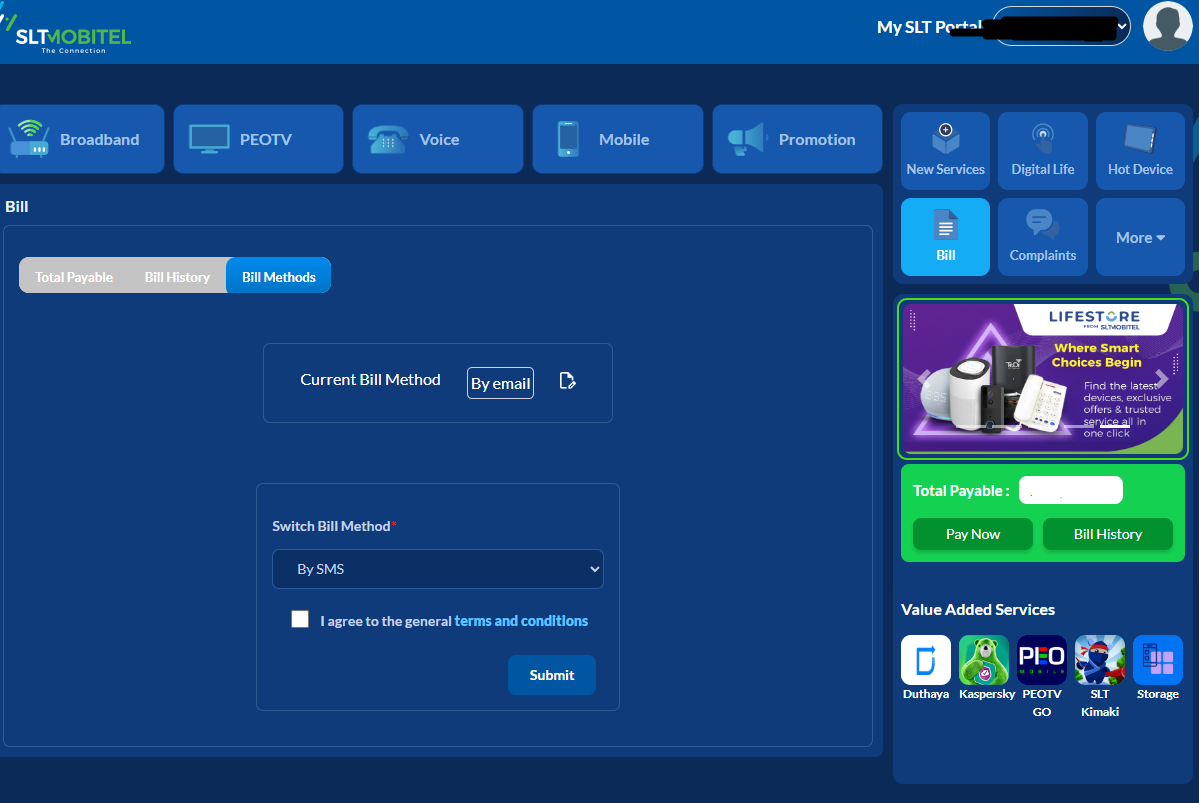Screen dimensions: 1199x803
Task: Open the PEOTV GO service
Action: point(1041,677)
